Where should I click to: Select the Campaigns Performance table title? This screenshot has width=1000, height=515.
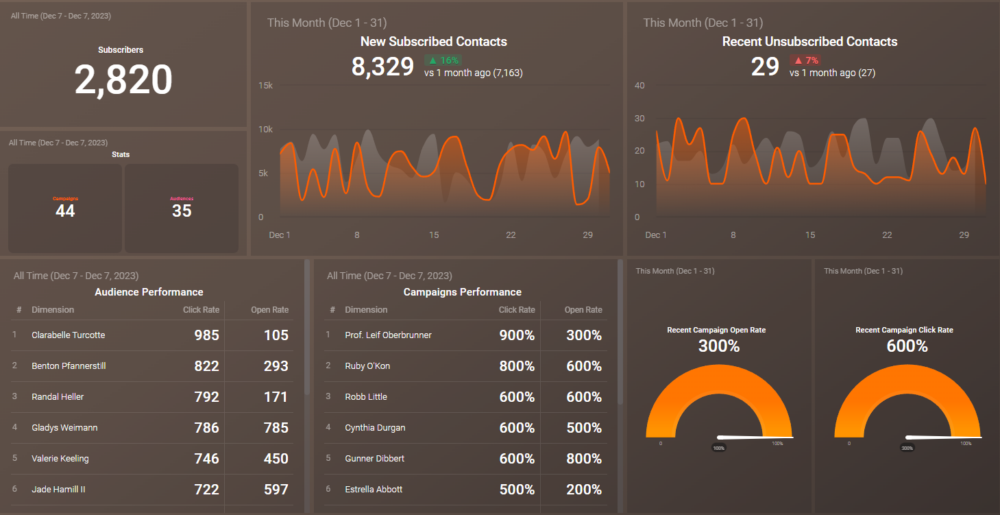(462, 292)
